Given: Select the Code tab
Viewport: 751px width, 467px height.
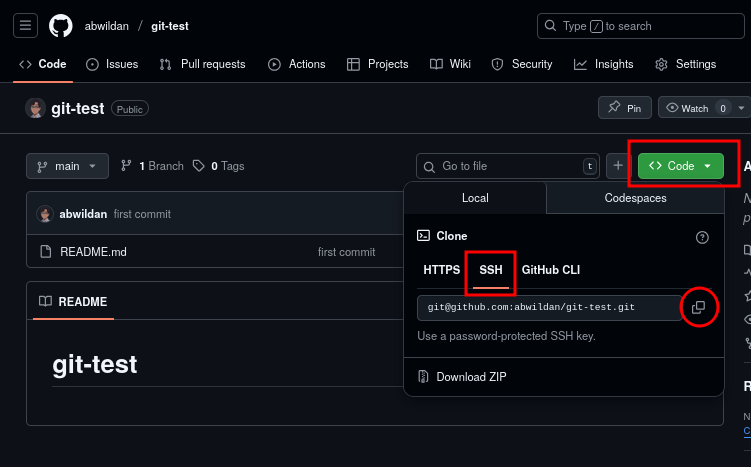Looking at the screenshot, I should pyautogui.click(x=43, y=64).
